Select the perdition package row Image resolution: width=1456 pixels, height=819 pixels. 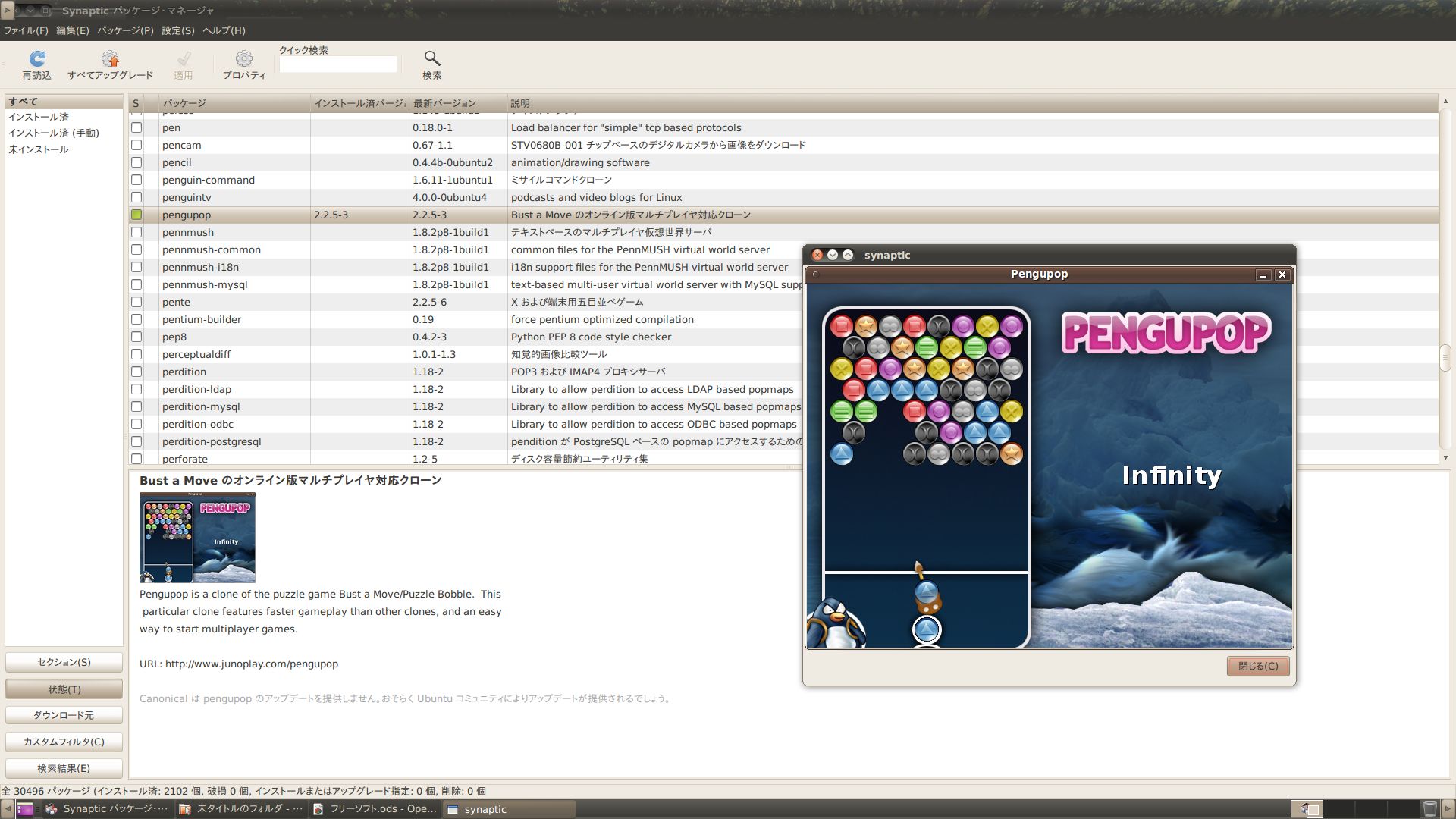(466, 372)
